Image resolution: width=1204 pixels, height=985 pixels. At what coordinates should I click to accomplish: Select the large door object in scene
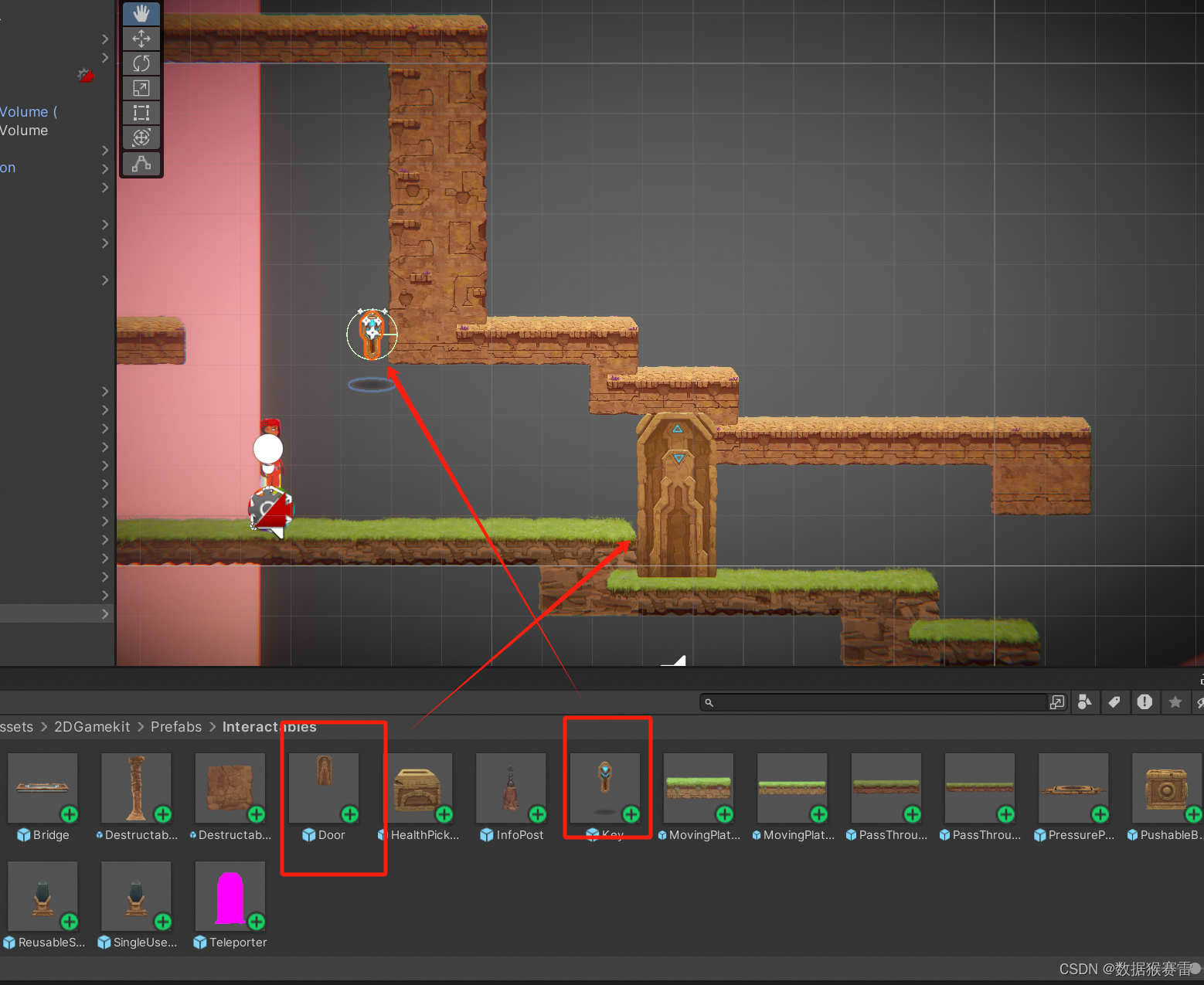(x=676, y=495)
